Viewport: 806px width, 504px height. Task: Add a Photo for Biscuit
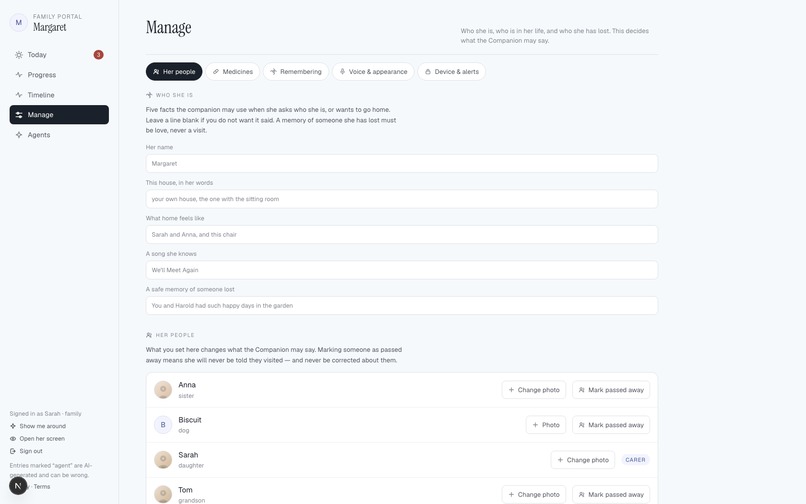click(545, 425)
